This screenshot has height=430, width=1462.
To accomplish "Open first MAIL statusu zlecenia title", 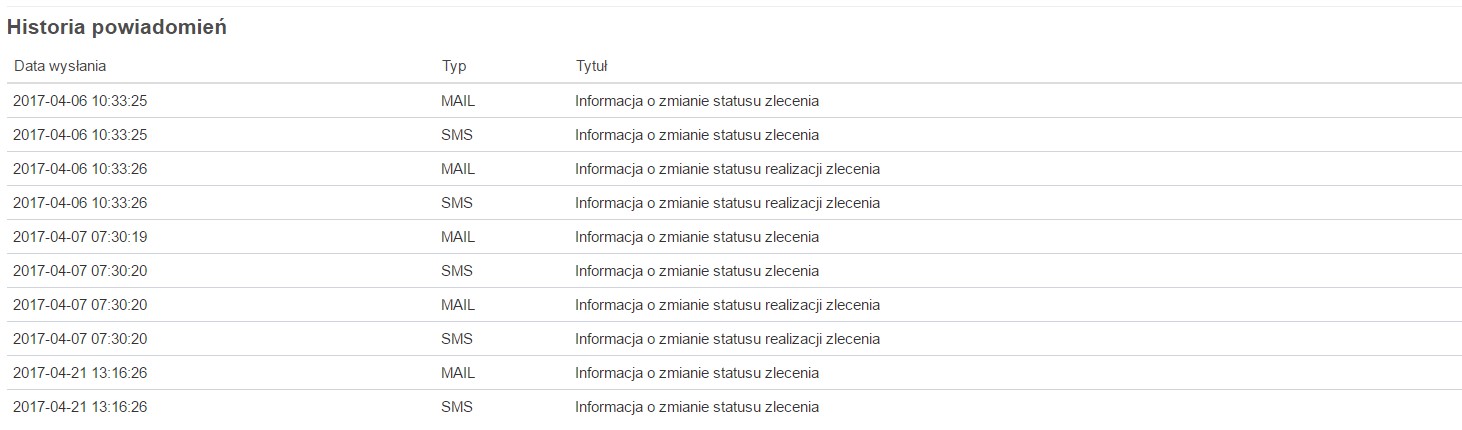I will coord(697,101).
